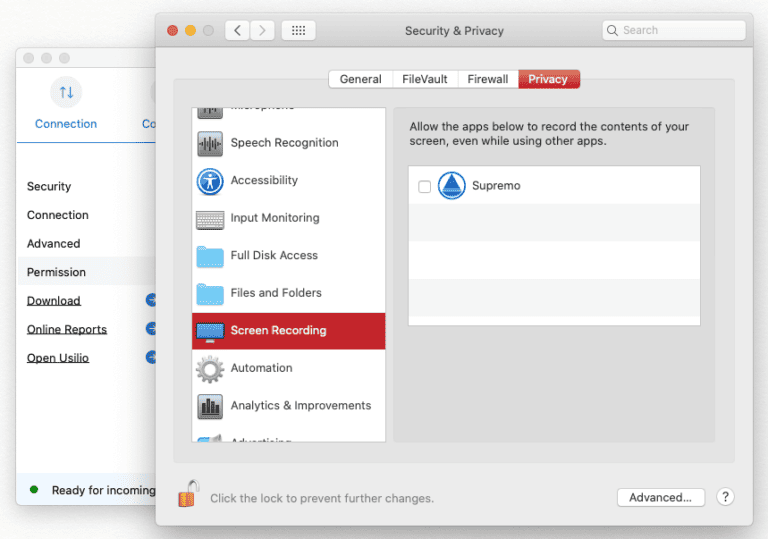Image resolution: width=768 pixels, height=539 pixels.
Task: Select Analytics & Improvements in privacy list
Action: click(x=288, y=406)
